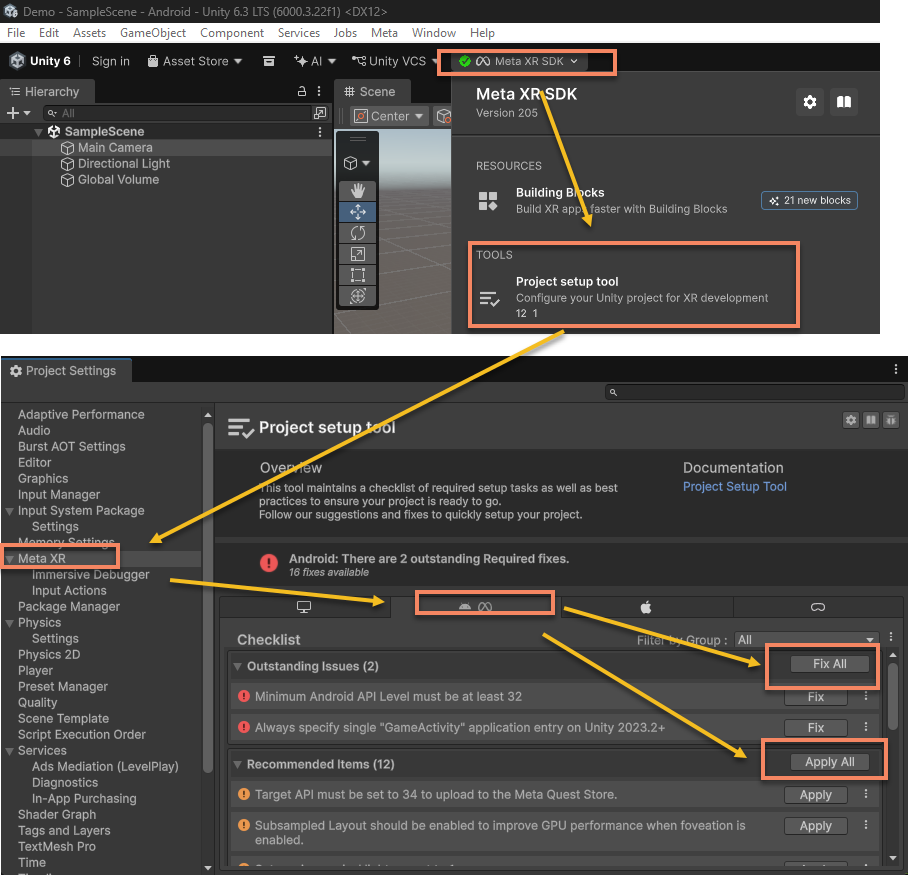908x875 pixels.
Task: Open the Filter by Group dropdown
Action: [806, 640]
